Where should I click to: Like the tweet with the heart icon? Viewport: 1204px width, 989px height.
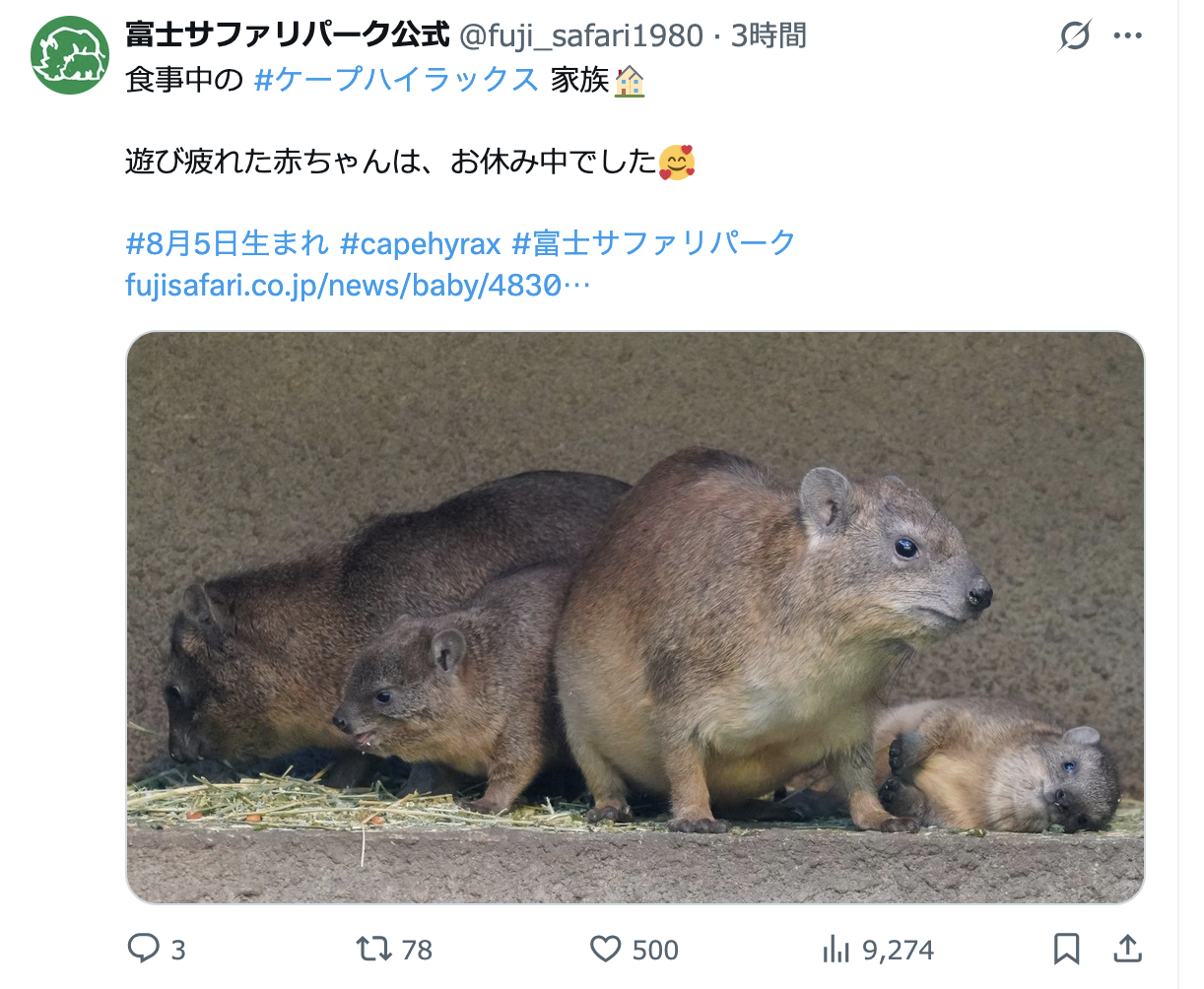tap(605, 949)
